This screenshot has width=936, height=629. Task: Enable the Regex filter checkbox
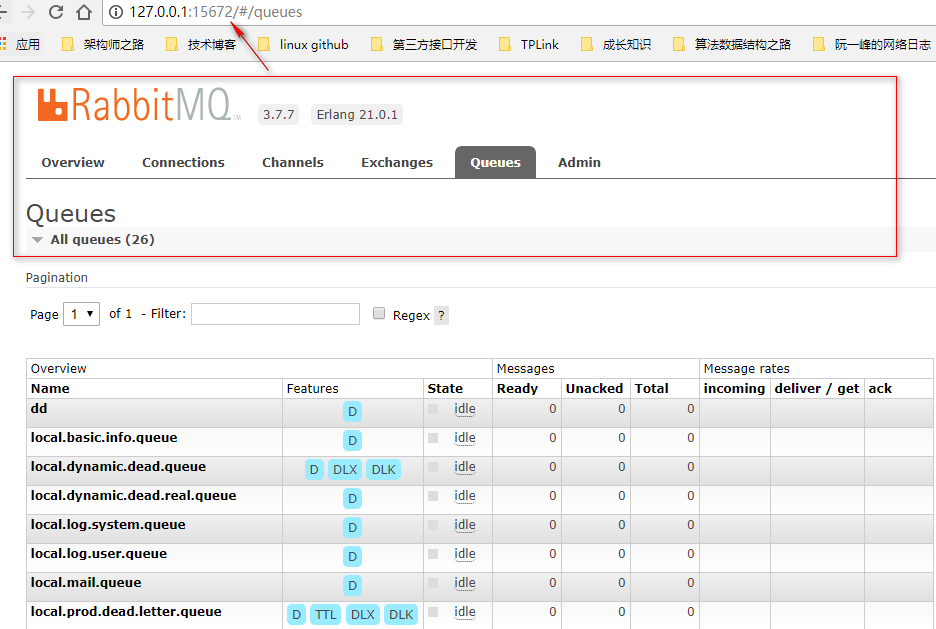[x=378, y=313]
